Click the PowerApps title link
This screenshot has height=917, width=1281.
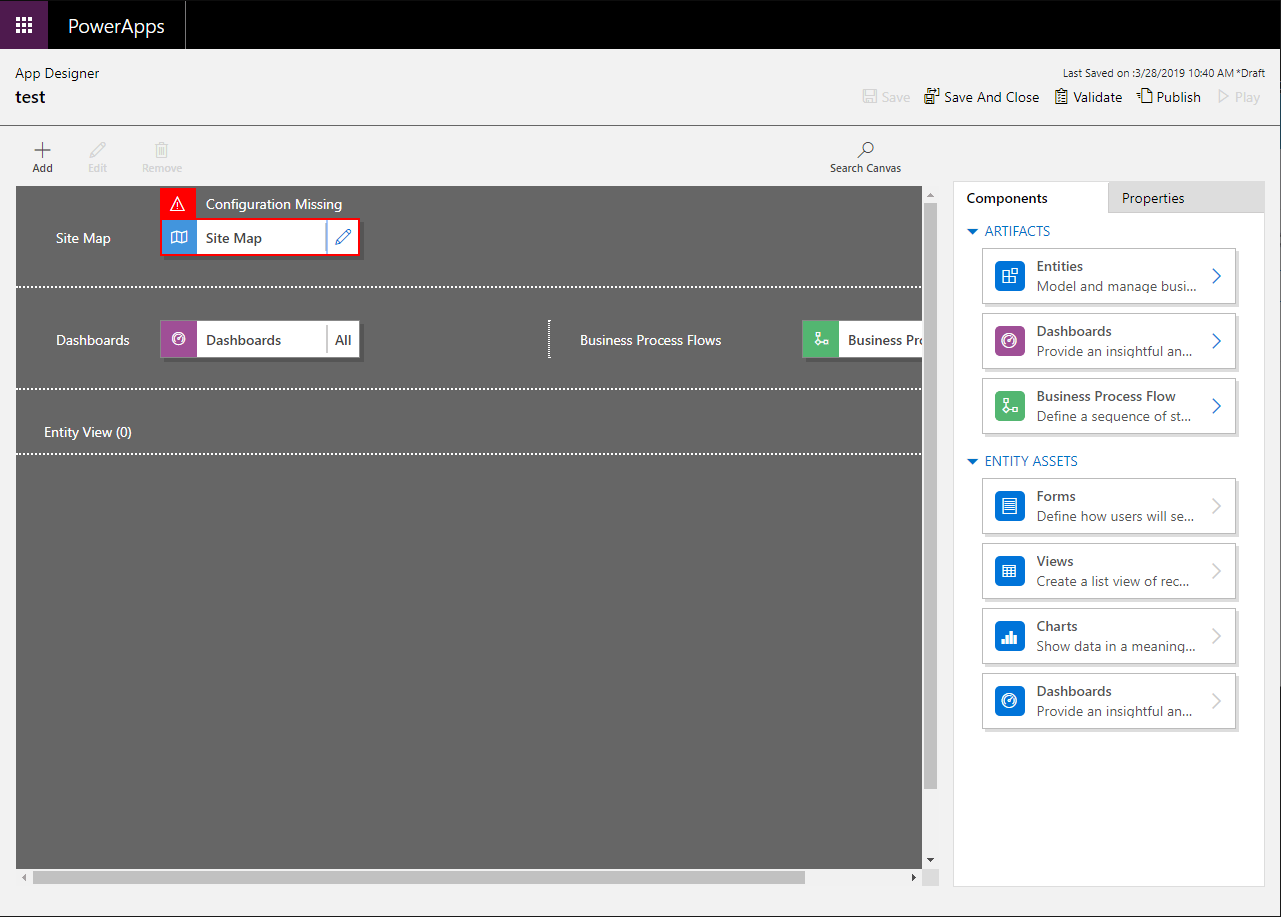click(116, 26)
